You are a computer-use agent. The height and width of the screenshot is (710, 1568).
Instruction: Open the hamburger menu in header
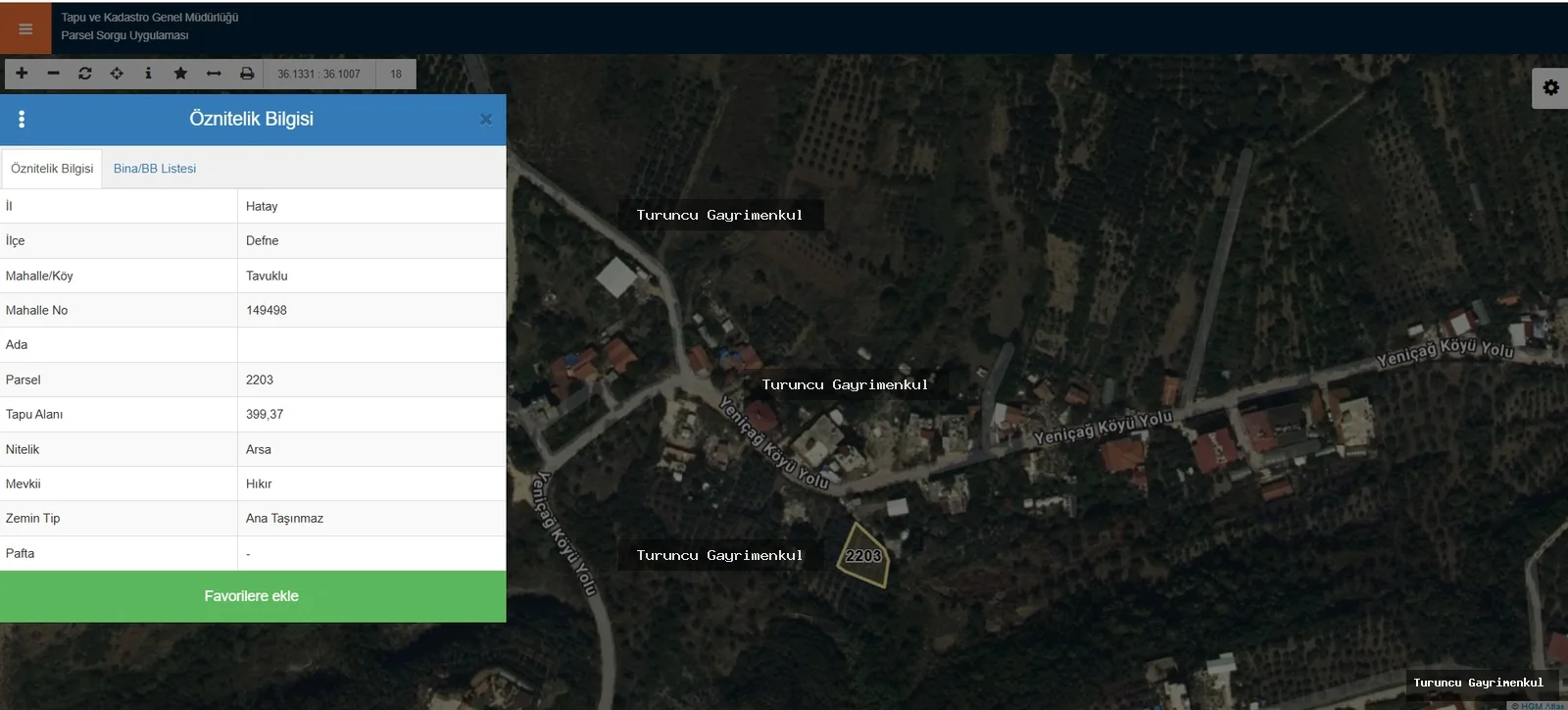click(x=25, y=29)
